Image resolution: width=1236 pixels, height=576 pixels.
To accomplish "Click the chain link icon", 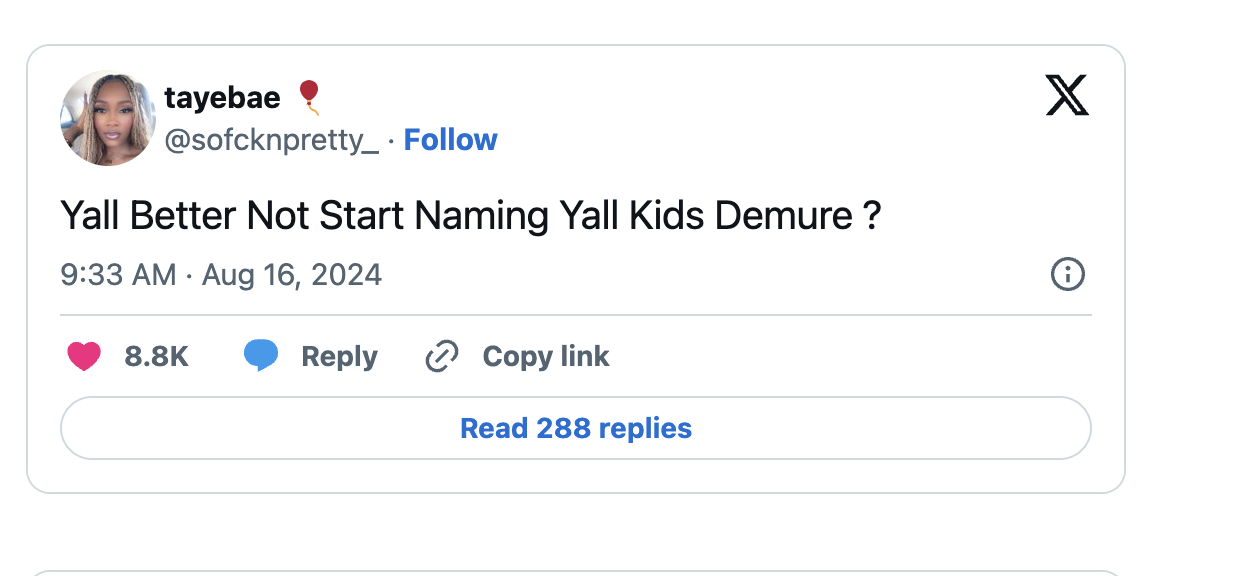I will (x=441, y=356).
